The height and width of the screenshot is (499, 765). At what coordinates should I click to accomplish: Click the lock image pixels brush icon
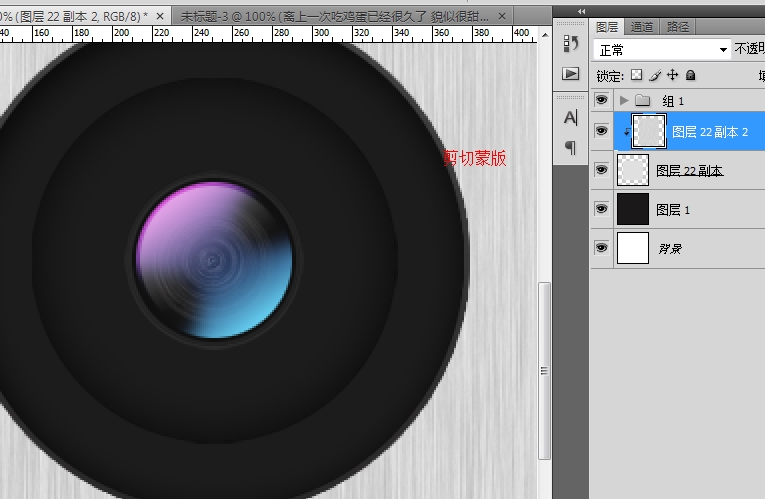[x=655, y=75]
